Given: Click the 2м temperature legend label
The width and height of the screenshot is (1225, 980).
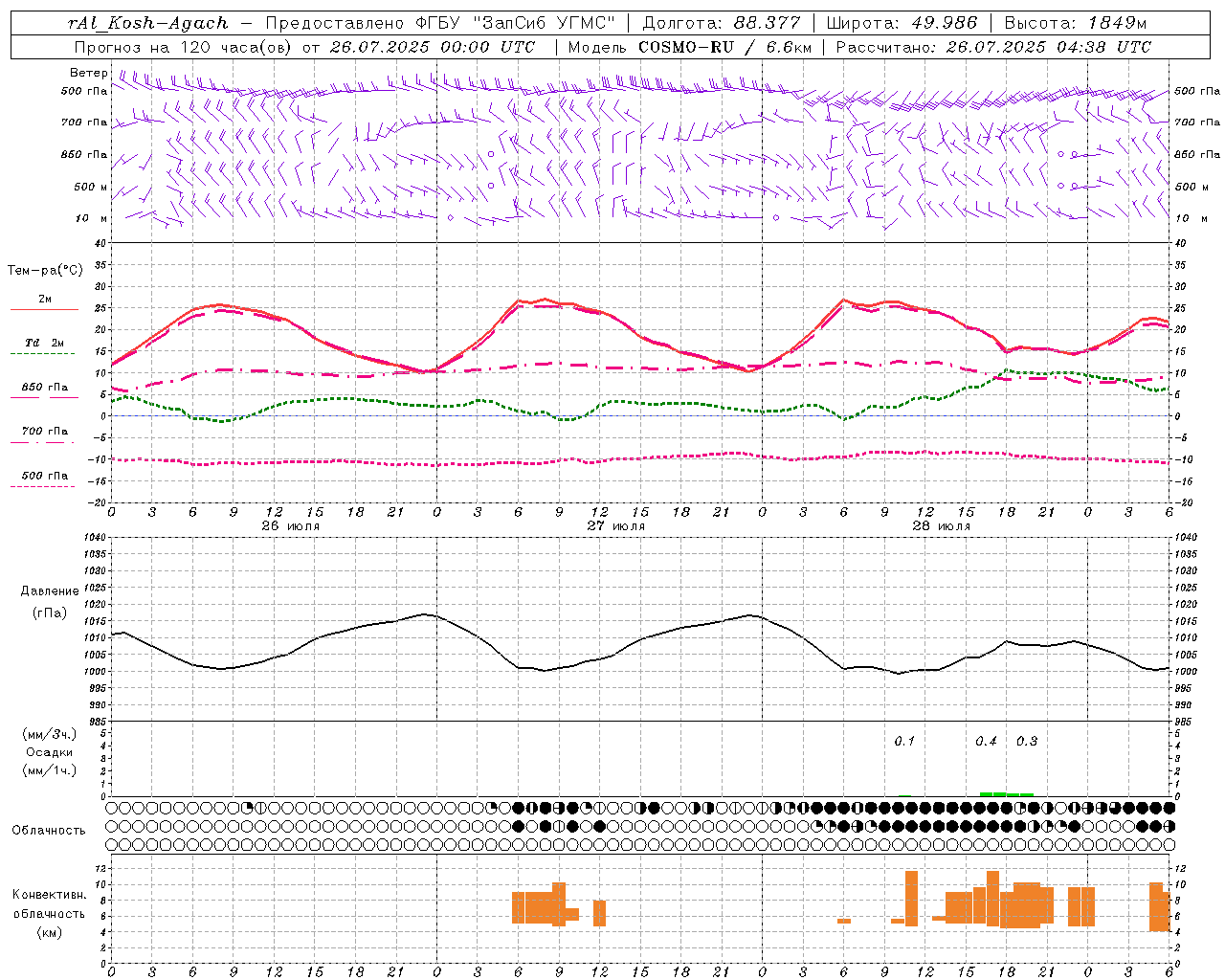Looking at the screenshot, I should click(45, 300).
